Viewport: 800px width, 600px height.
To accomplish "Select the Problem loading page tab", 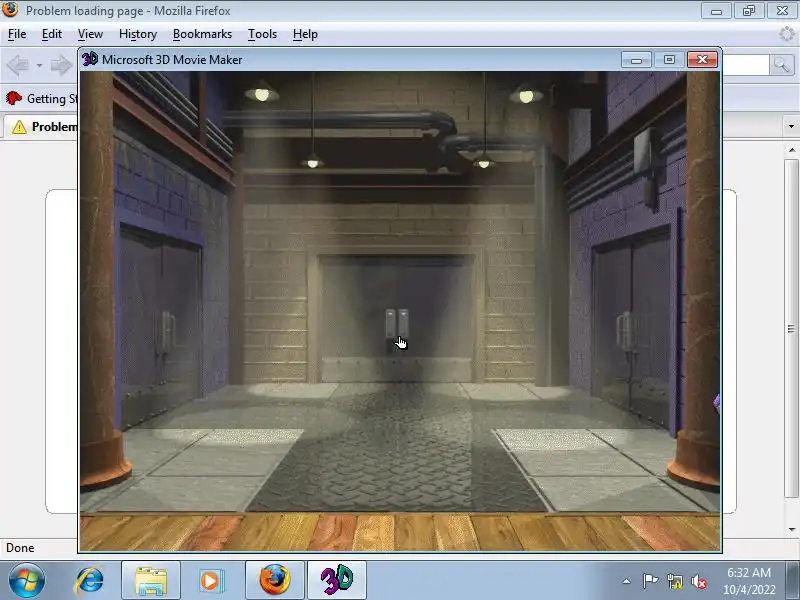I will 42,127.
